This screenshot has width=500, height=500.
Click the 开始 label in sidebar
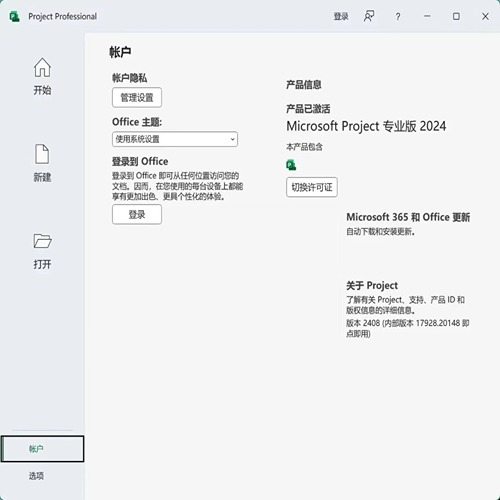[42, 90]
